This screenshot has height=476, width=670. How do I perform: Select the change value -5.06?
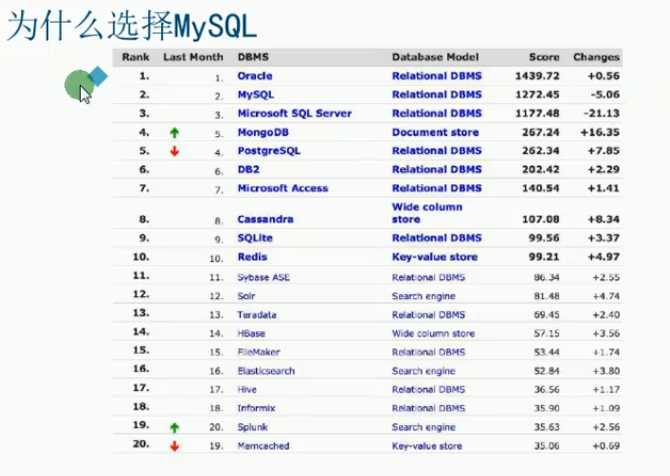[605, 95]
